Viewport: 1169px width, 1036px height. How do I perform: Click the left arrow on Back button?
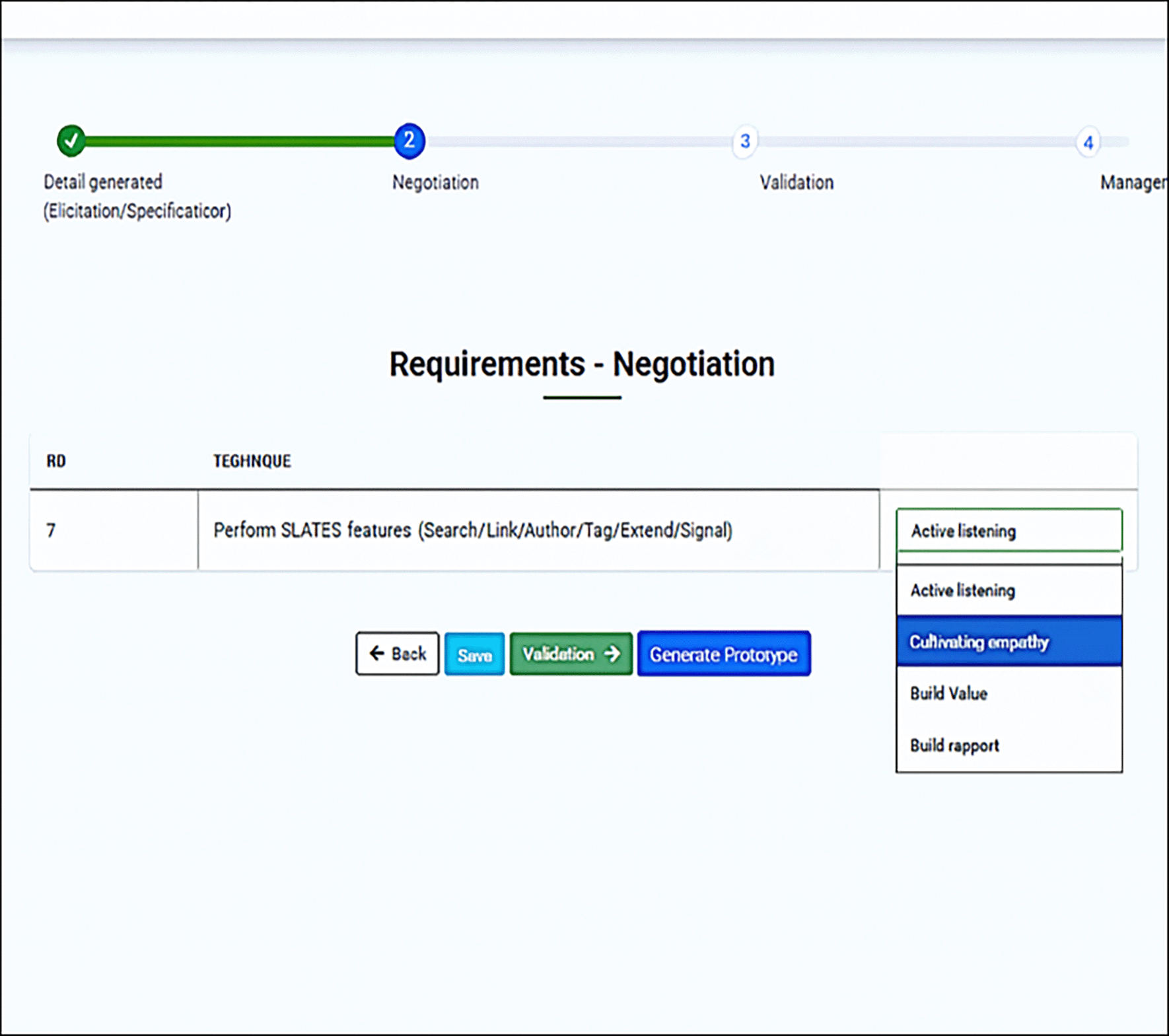tap(376, 654)
